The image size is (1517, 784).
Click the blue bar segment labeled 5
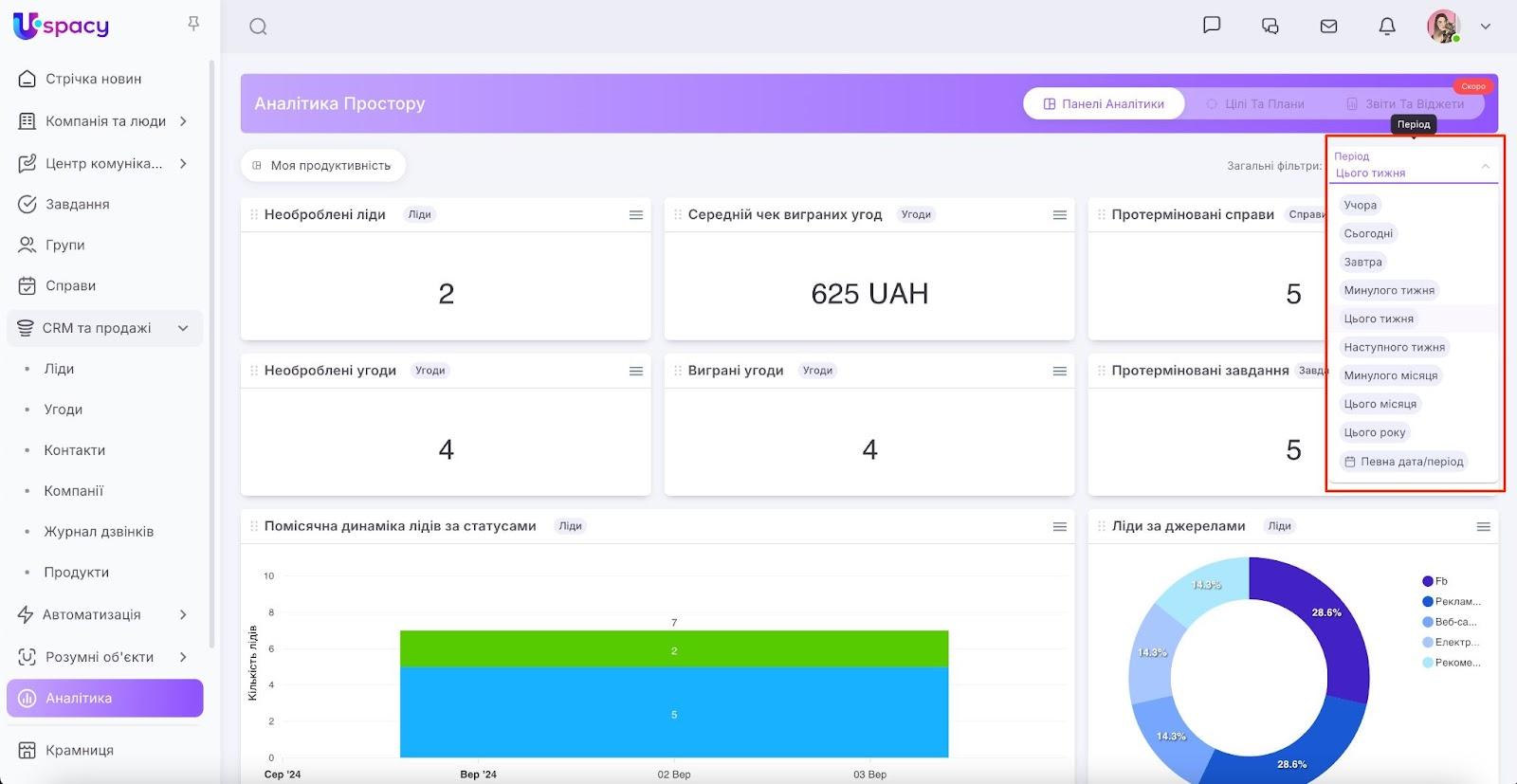[x=674, y=713]
